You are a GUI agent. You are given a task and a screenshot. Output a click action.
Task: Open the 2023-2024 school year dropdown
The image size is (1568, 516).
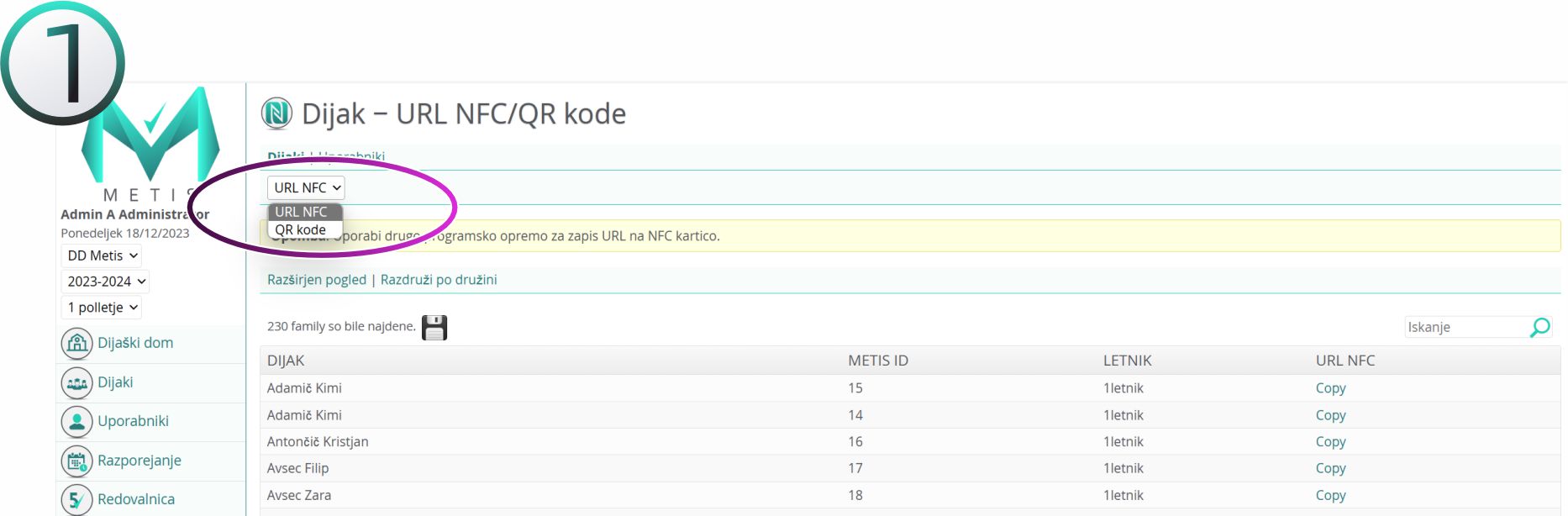(x=106, y=282)
